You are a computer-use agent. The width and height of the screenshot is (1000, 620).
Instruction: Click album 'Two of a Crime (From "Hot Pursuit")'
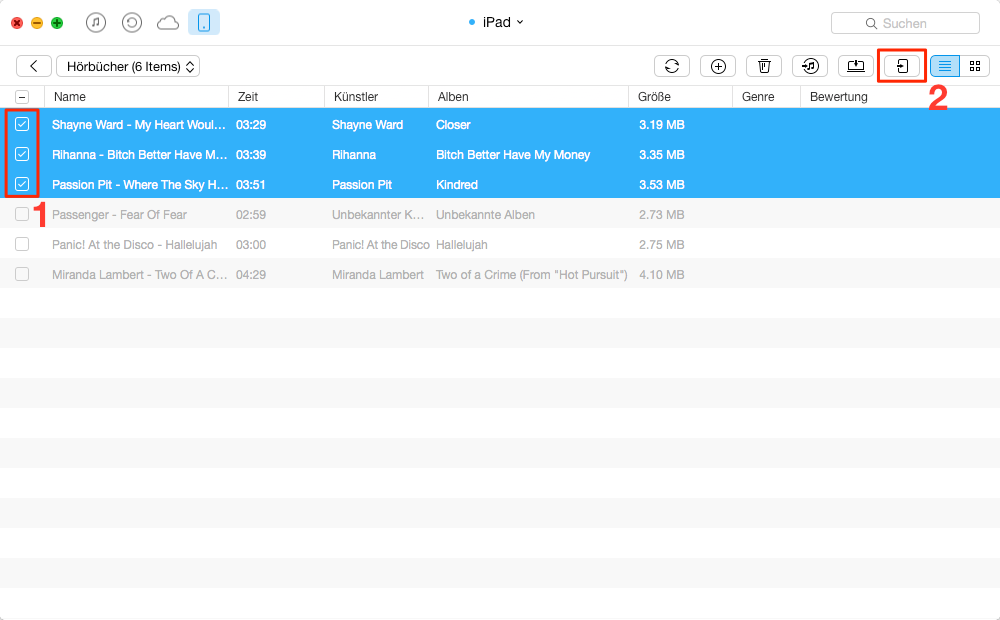tap(532, 275)
